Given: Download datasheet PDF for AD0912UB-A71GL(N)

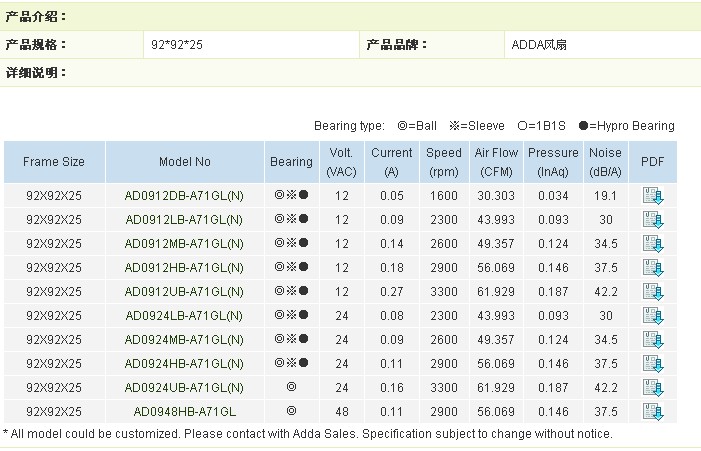Looking at the screenshot, I should pos(653,292).
